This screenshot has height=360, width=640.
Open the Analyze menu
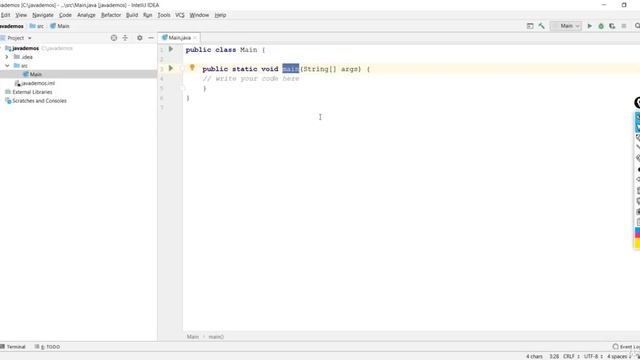[x=86, y=15]
